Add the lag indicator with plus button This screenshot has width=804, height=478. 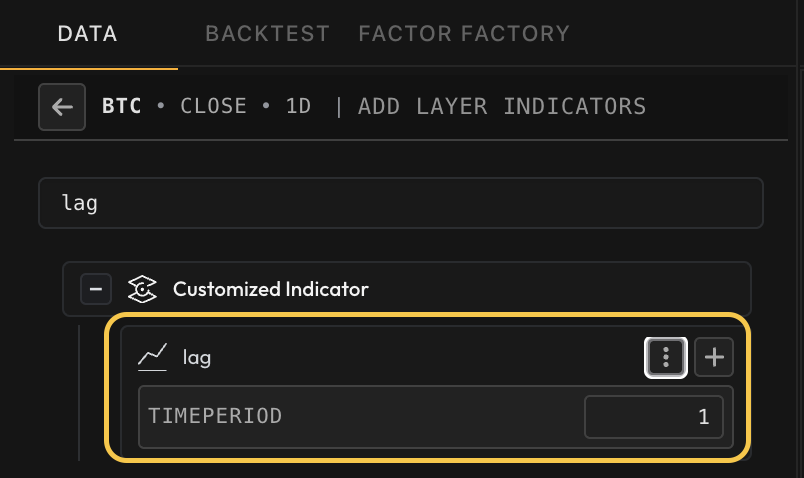click(x=714, y=357)
